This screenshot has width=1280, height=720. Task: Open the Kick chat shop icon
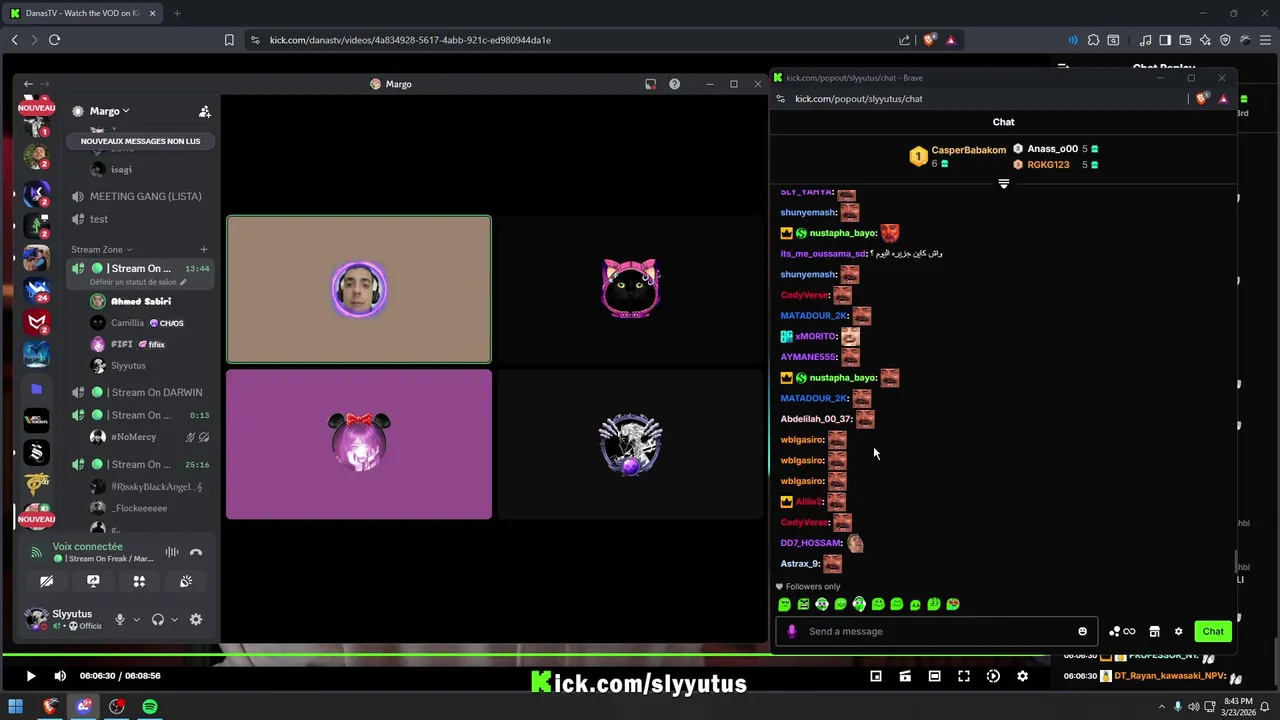(x=1154, y=631)
